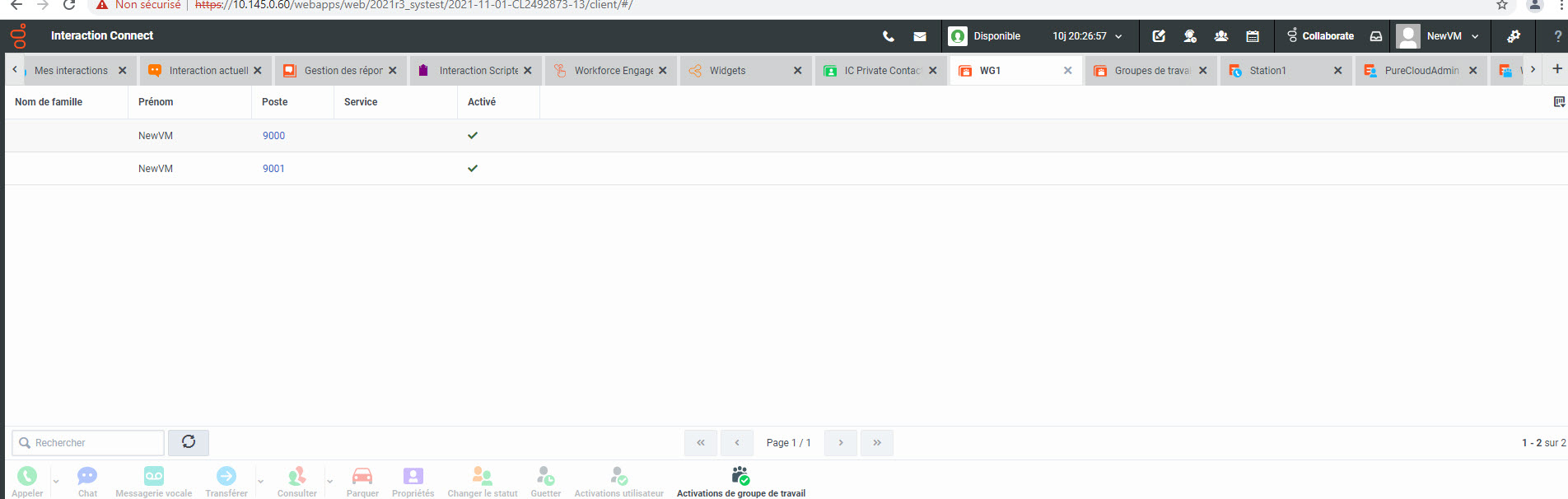Open the Collaborate feature

tap(1320, 36)
